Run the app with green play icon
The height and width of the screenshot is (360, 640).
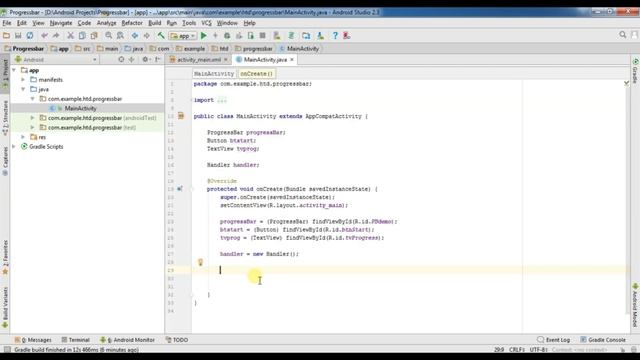[x=204, y=36]
